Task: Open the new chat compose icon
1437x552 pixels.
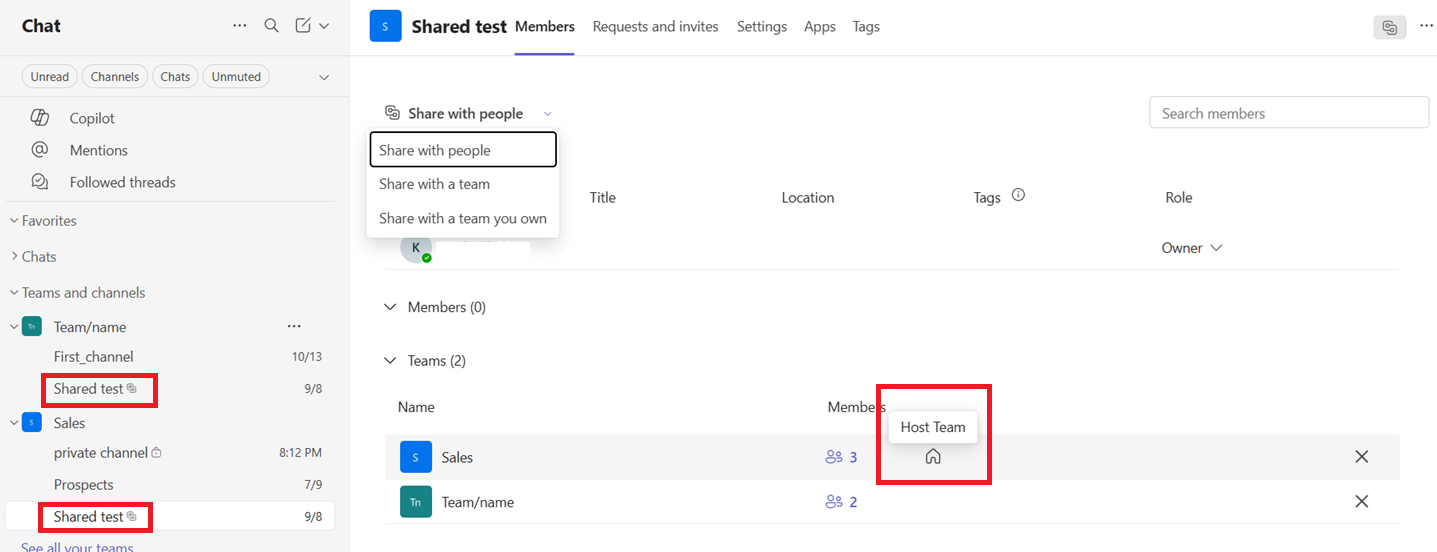Action: [x=303, y=26]
